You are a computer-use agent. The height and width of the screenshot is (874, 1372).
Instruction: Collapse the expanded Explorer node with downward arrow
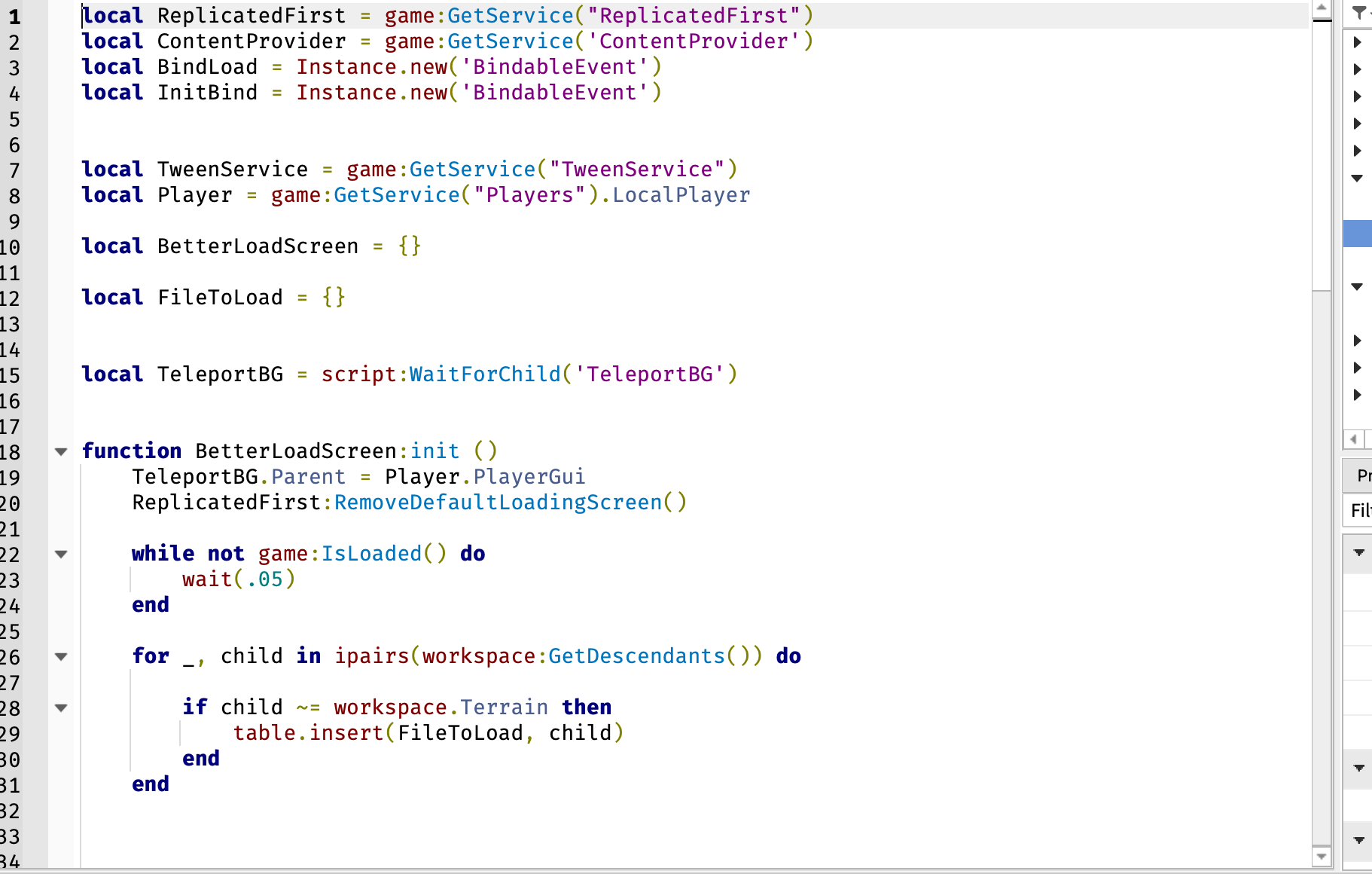tap(1358, 179)
